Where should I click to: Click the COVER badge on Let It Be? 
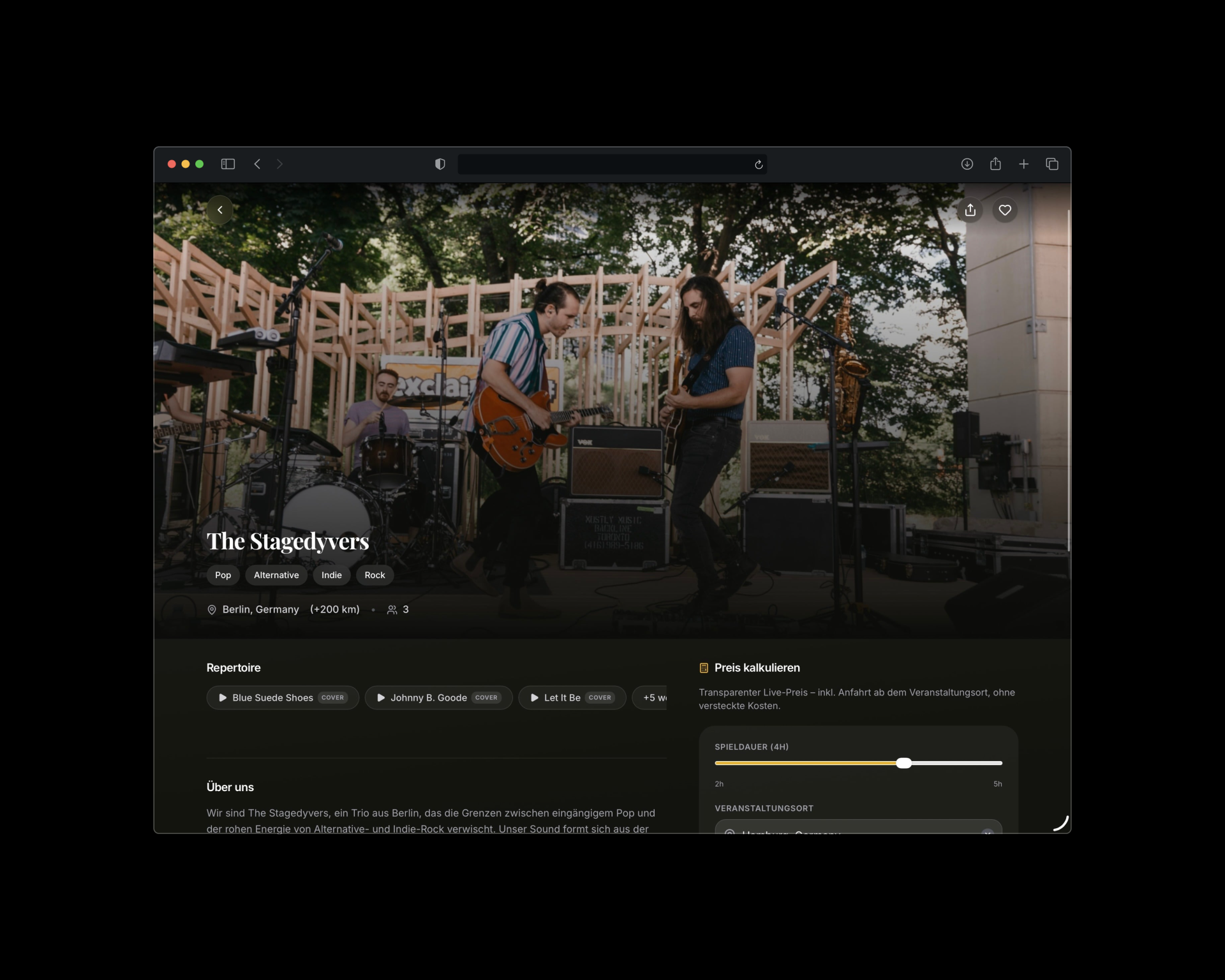(x=600, y=697)
